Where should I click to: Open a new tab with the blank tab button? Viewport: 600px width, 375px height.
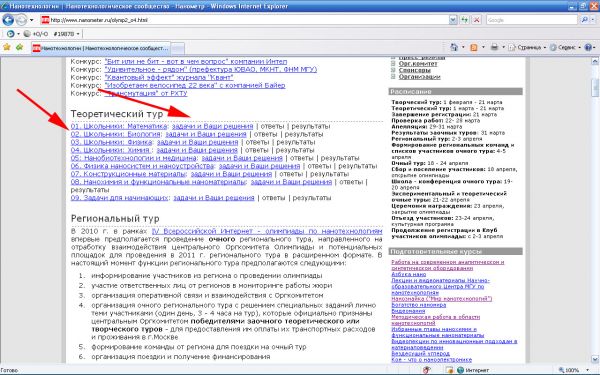[177, 49]
